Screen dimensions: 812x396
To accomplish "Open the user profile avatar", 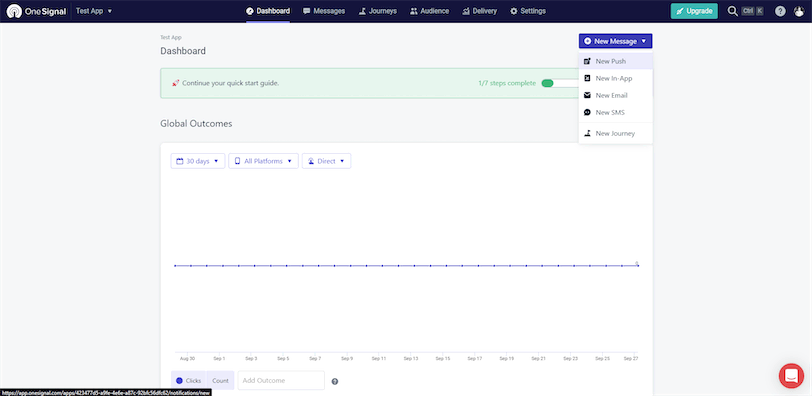I will [x=799, y=11].
